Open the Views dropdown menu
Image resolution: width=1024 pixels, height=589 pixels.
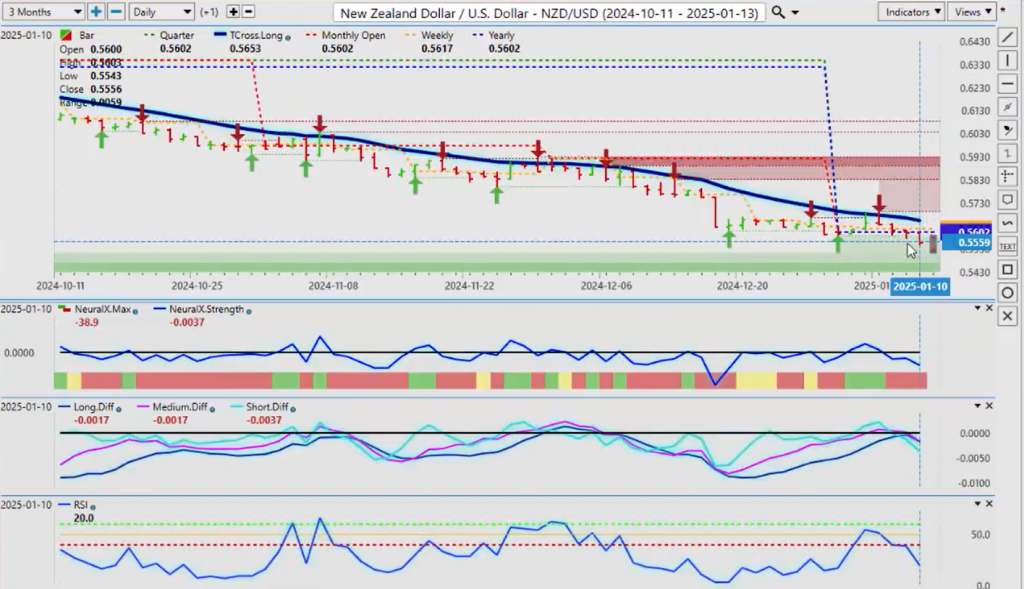(971, 12)
